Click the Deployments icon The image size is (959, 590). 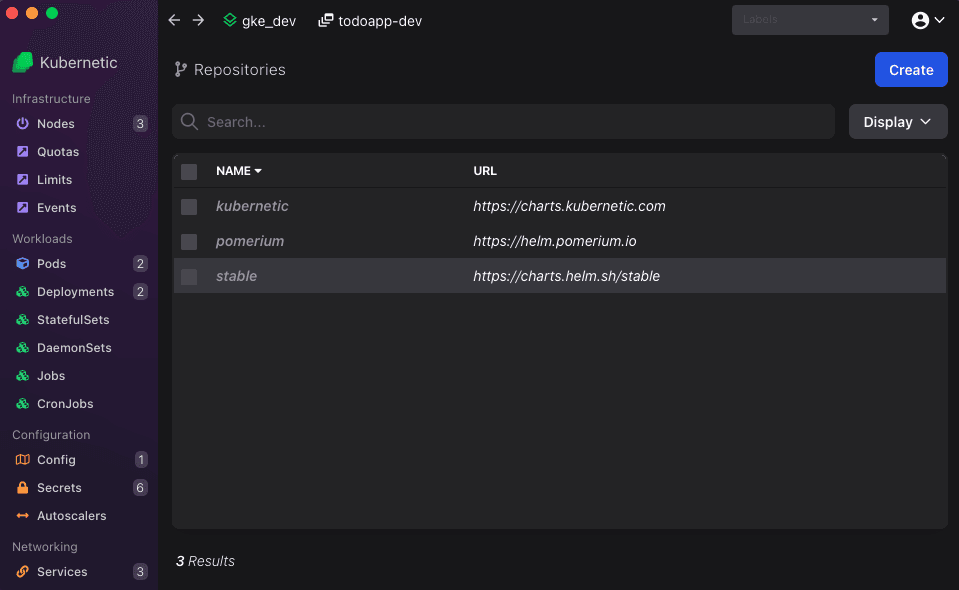[23, 292]
